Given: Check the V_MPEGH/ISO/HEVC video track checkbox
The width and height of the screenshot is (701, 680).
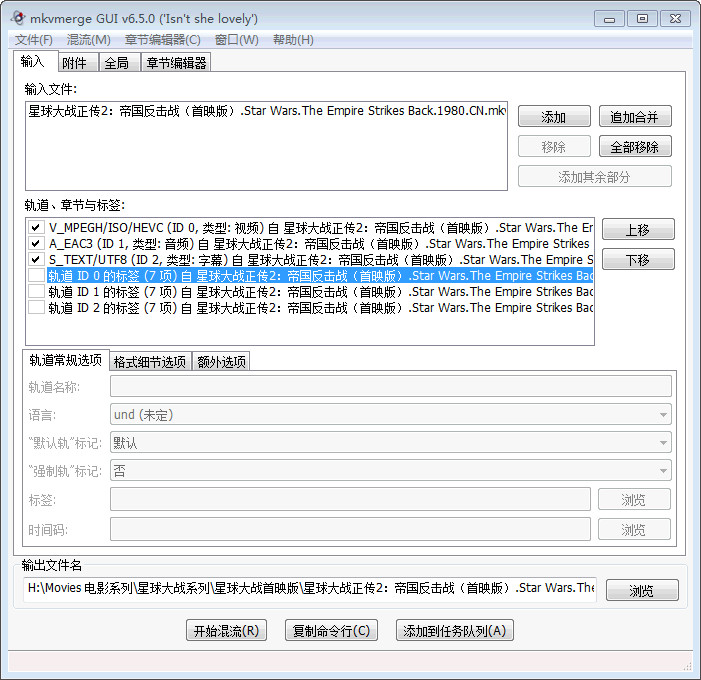Looking at the screenshot, I should coord(36,228).
